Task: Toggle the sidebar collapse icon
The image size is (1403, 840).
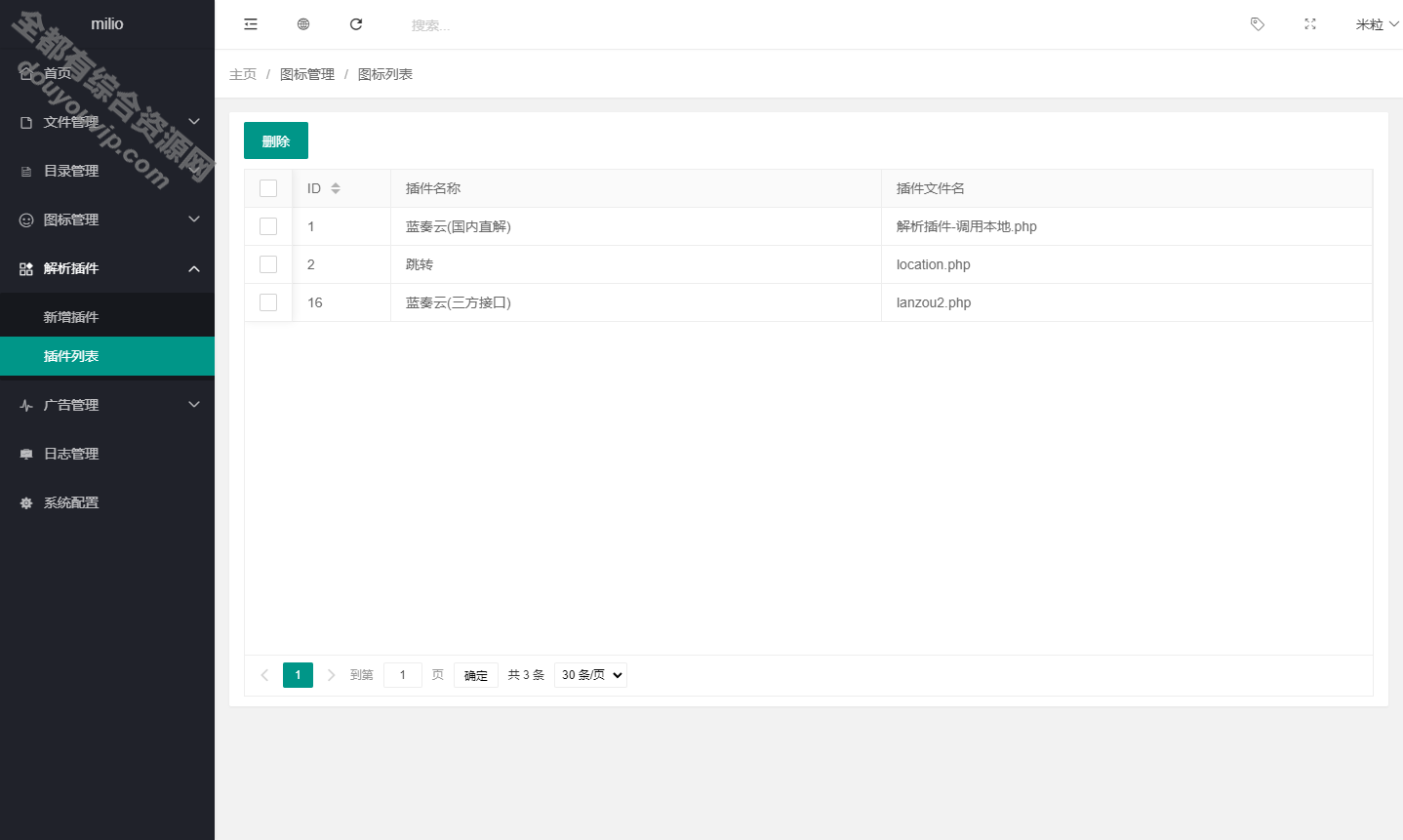Action: click(x=251, y=24)
